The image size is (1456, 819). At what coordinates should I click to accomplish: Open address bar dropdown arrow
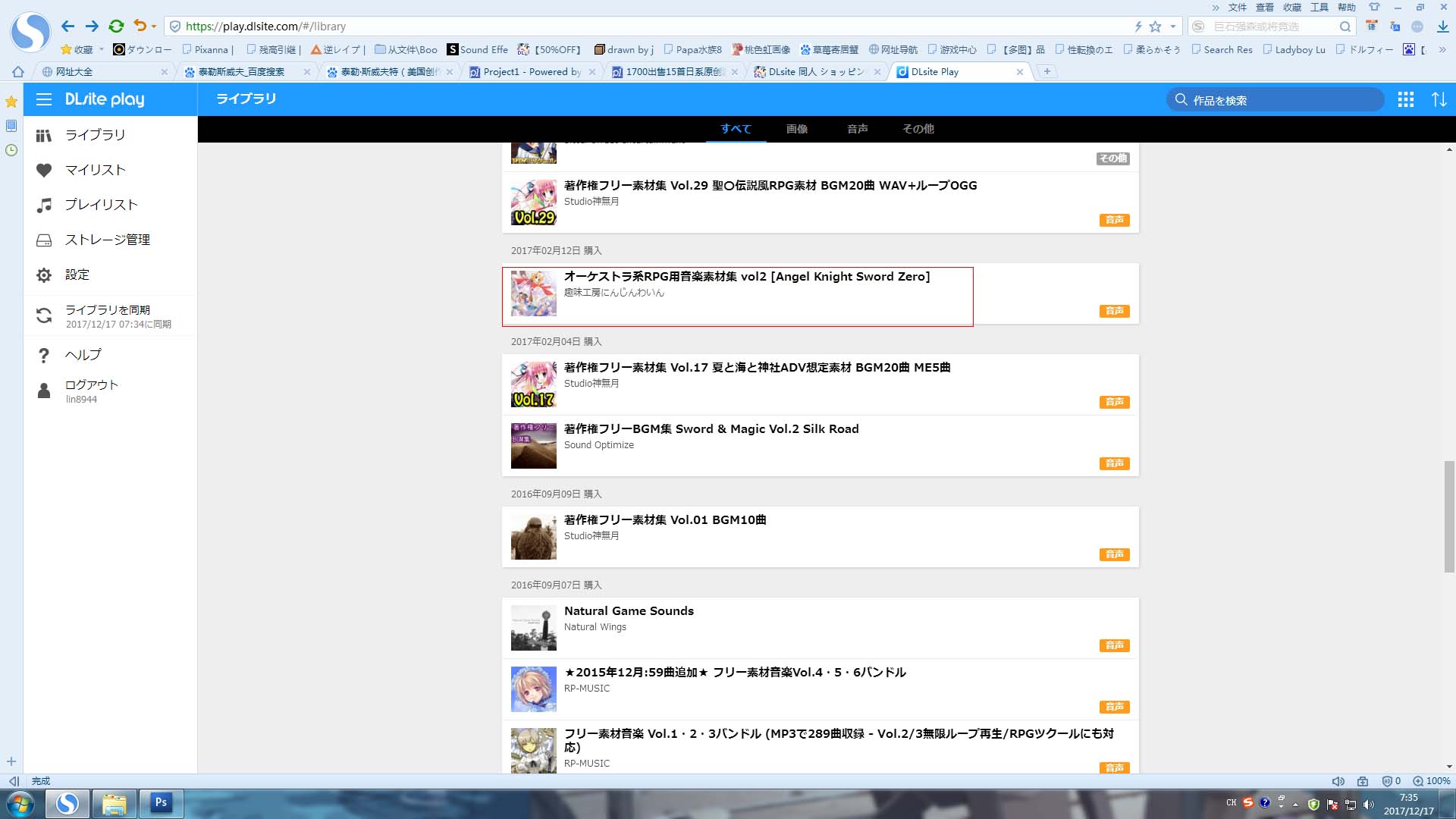pos(1173,27)
